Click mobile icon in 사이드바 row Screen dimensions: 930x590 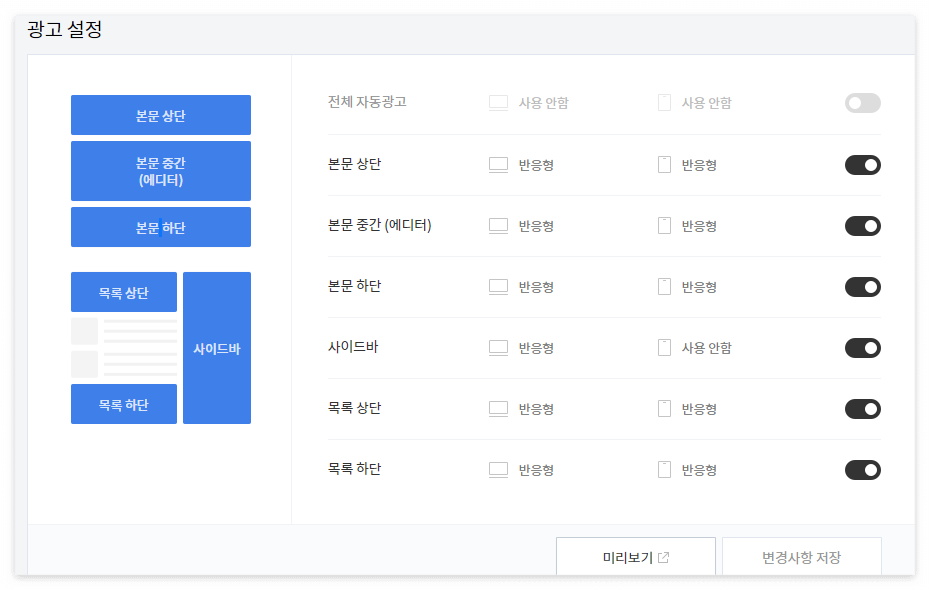point(664,348)
